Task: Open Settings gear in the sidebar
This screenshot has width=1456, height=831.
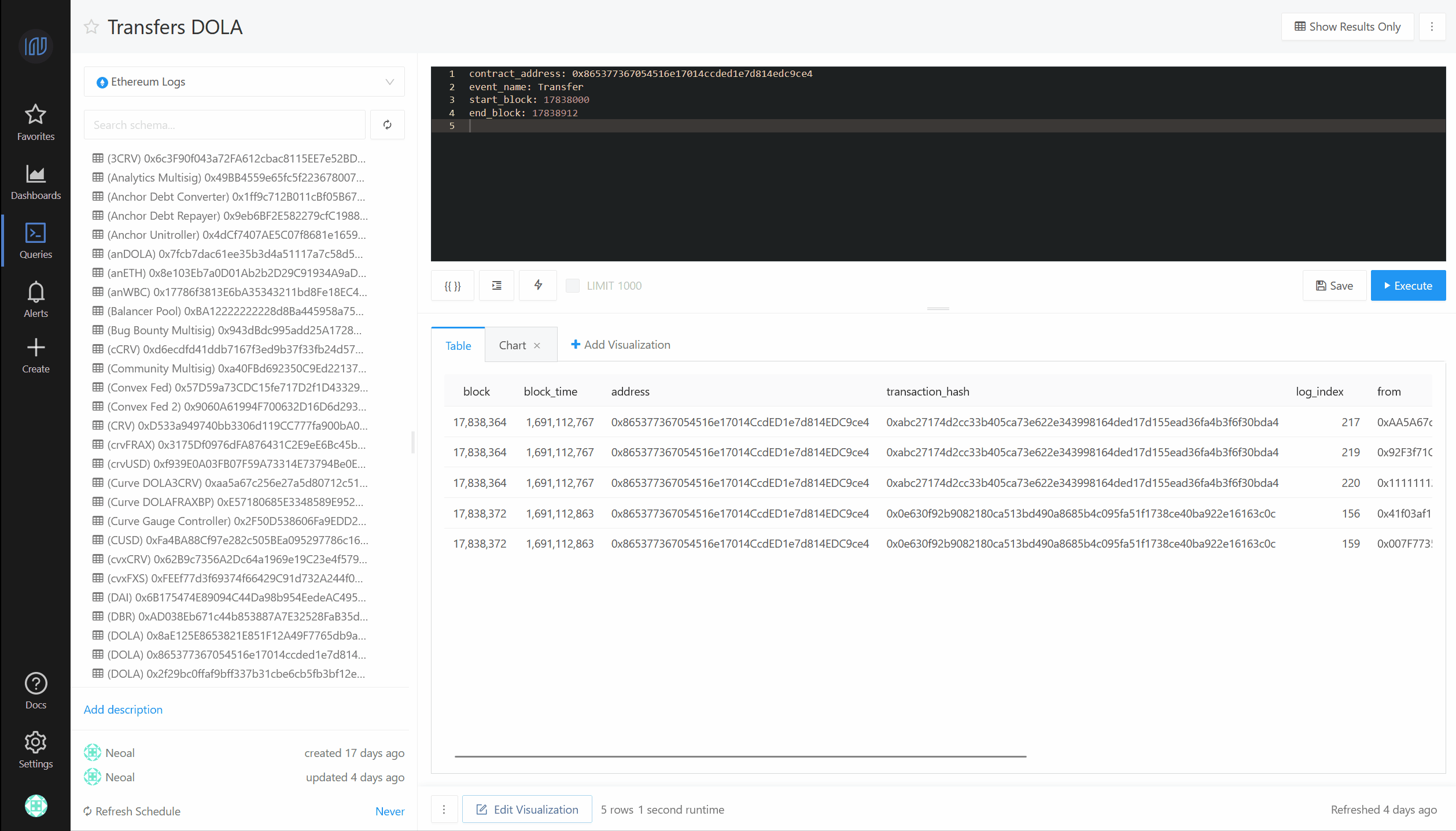Action: click(35, 750)
